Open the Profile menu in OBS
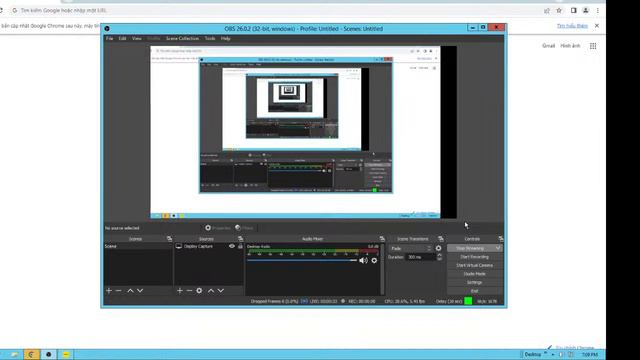The image size is (640, 360). (x=153, y=38)
